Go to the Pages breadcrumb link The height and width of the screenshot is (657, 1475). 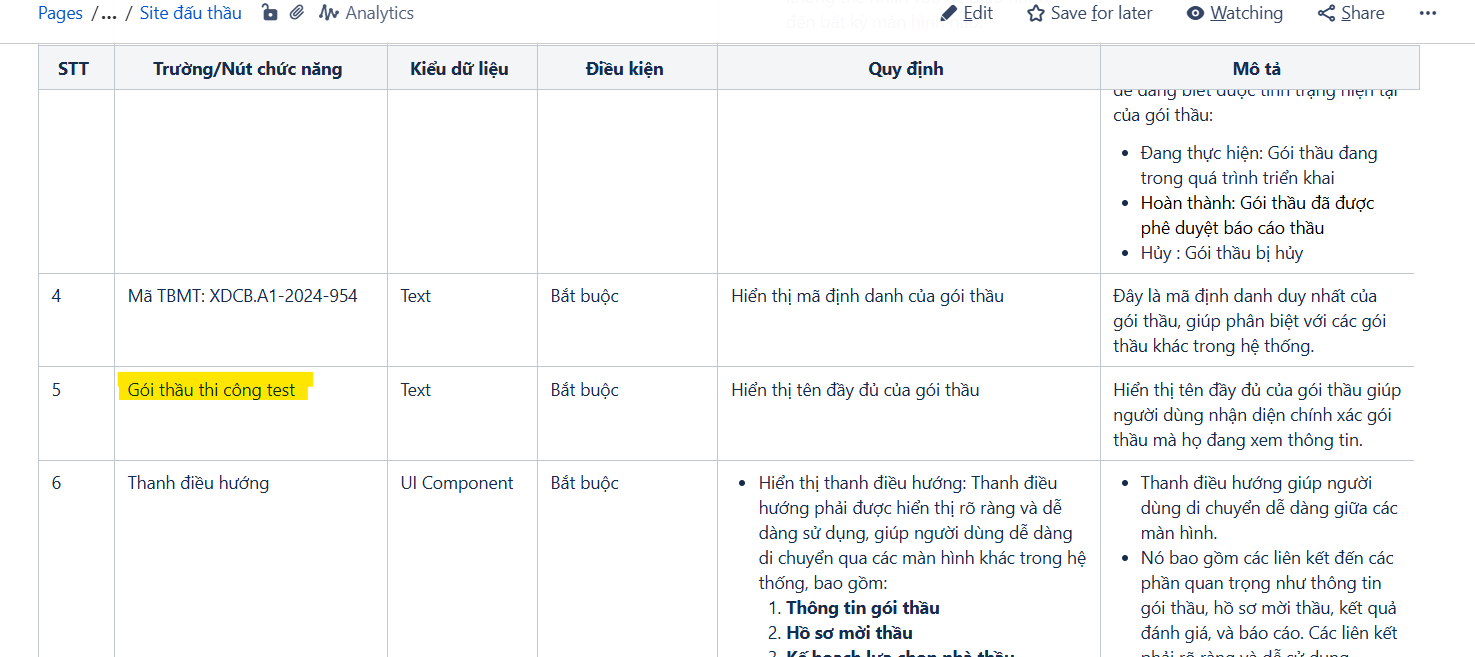tap(60, 13)
